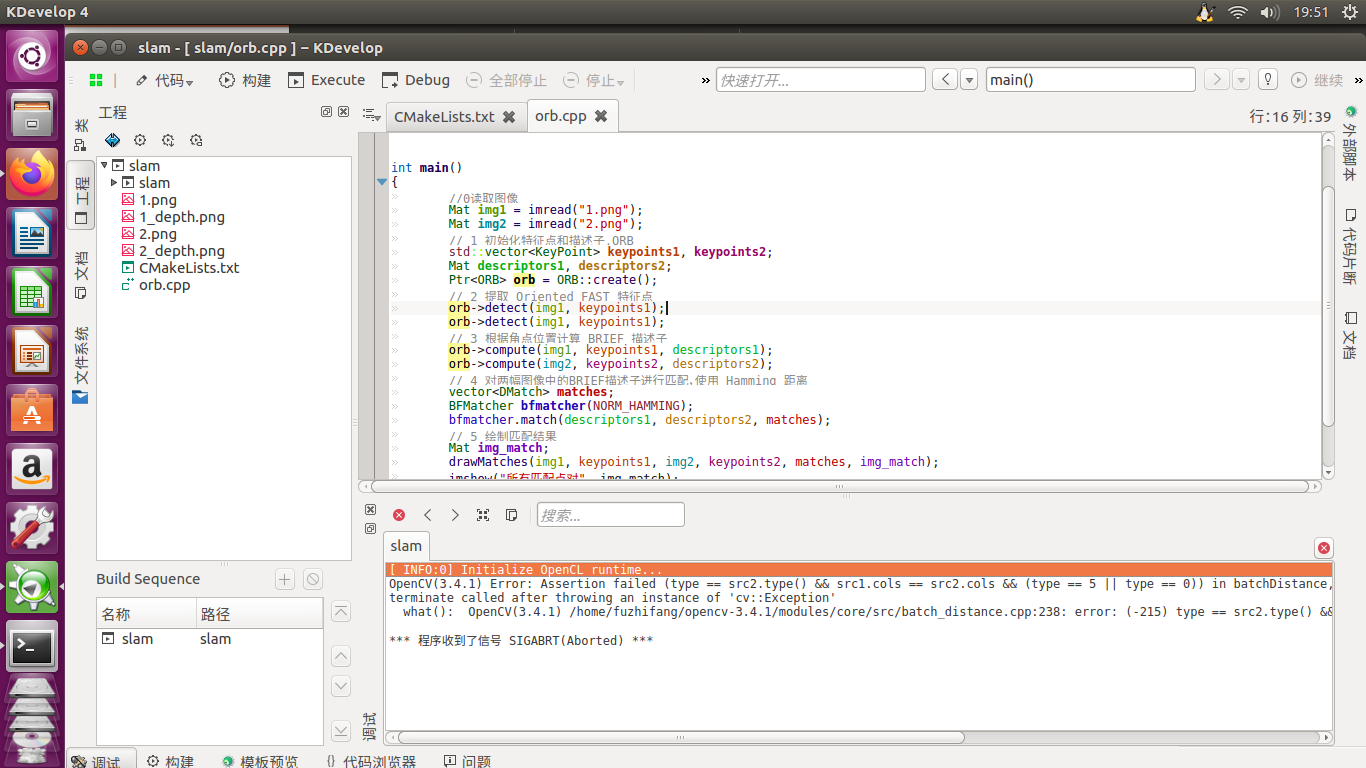Move build item up arrow
Viewport: 1366px width, 768px height.
(341, 657)
